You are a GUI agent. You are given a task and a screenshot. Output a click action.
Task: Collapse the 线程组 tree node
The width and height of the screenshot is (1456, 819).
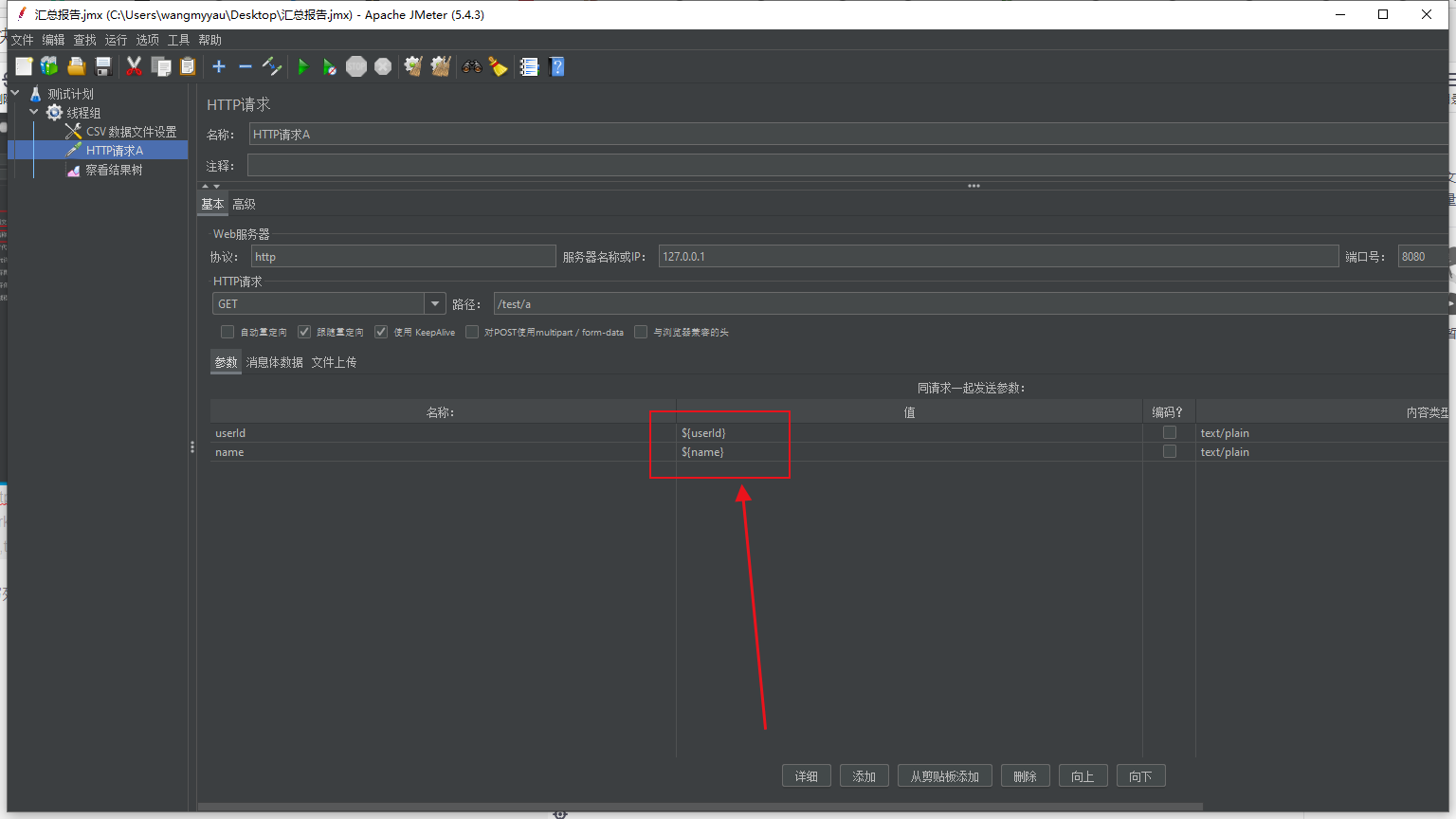(x=34, y=112)
